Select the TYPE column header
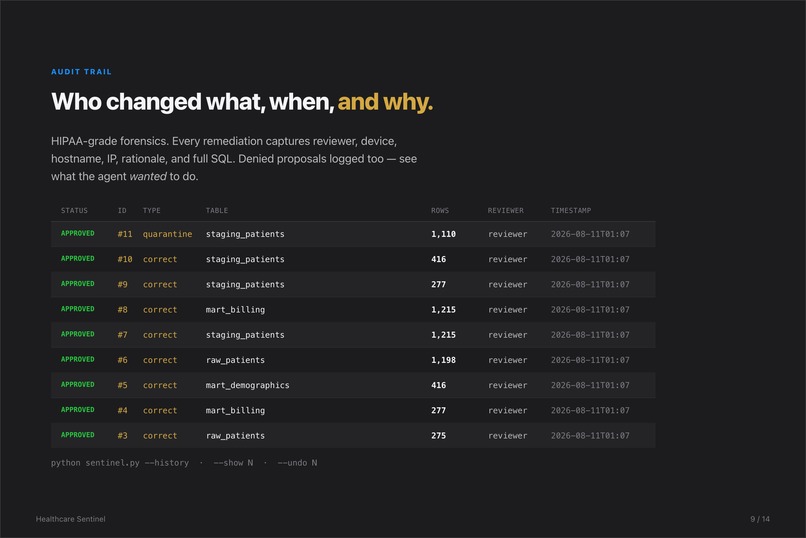Screen dimensions: 806x538 [x=152, y=211]
